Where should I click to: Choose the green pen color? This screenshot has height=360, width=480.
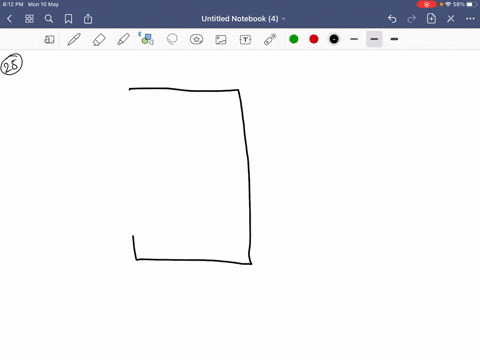pos(294,39)
